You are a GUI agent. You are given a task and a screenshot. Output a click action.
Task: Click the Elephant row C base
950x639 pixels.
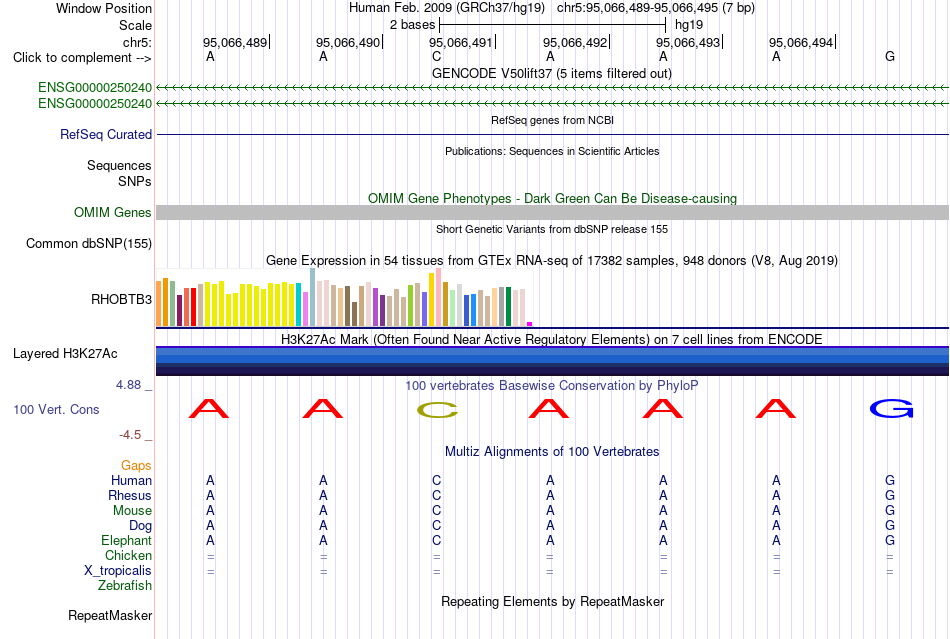pyautogui.click(x=436, y=540)
